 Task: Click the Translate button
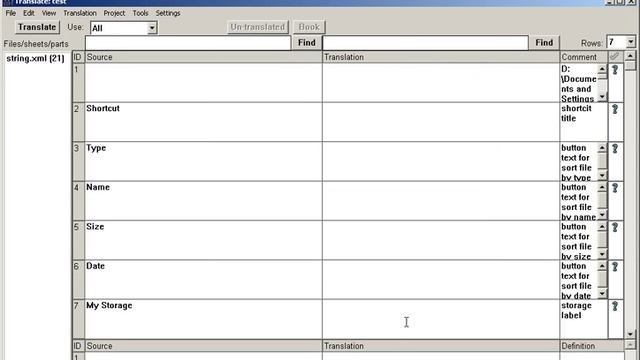(x=37, y=27)
